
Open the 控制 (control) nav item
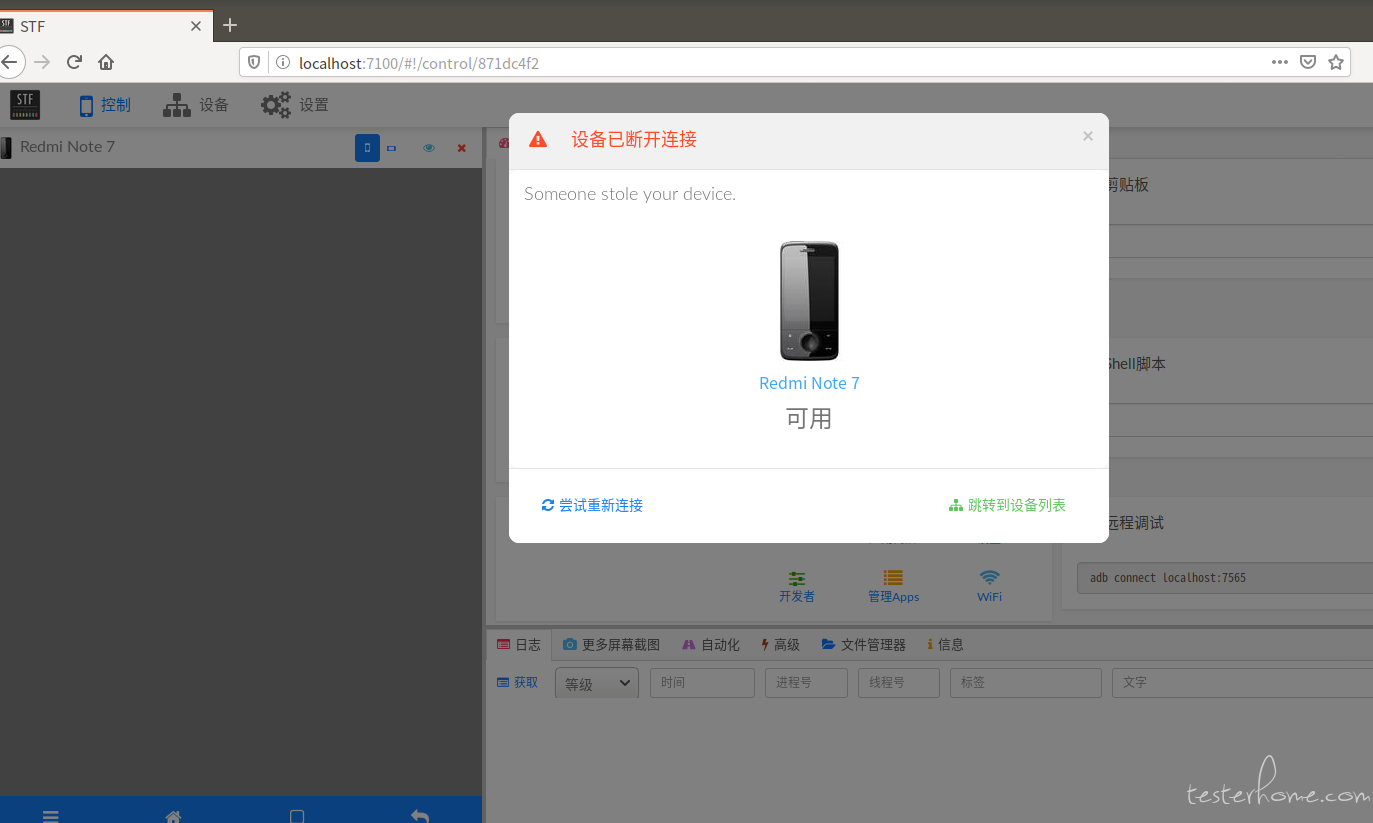pyautogui.click(x=104, y=105)
